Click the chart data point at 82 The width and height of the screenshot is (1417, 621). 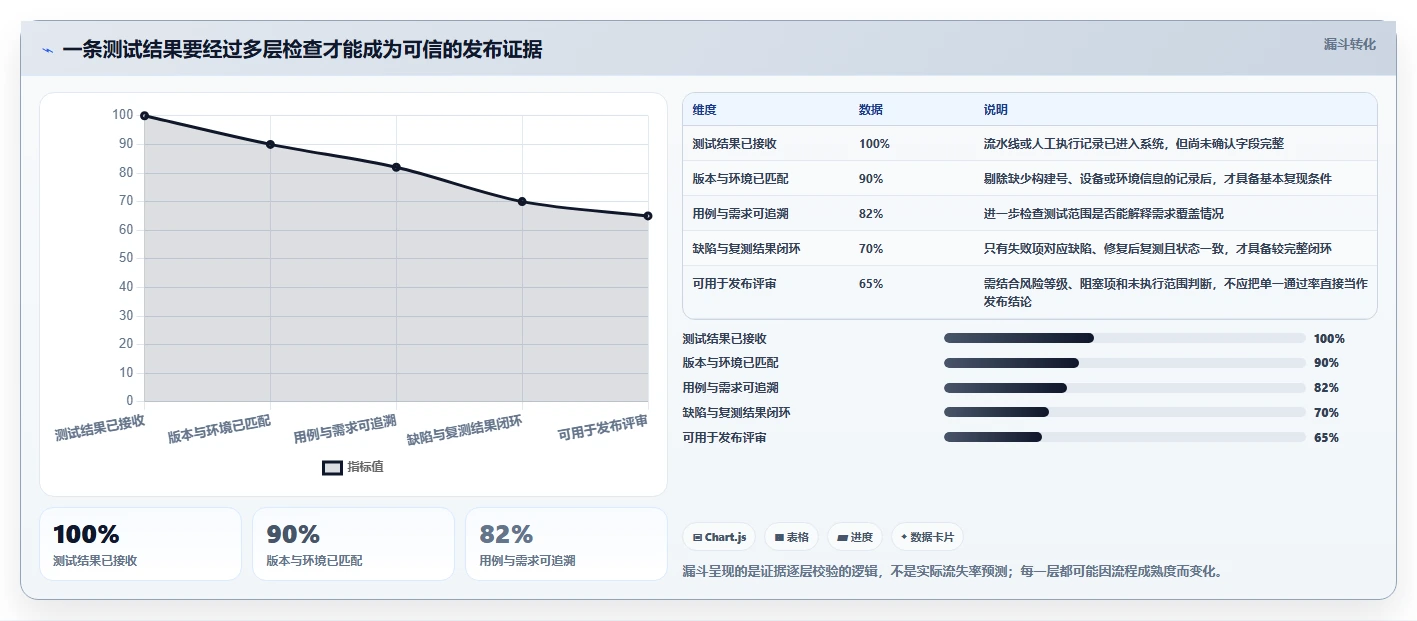pos(396,167)
